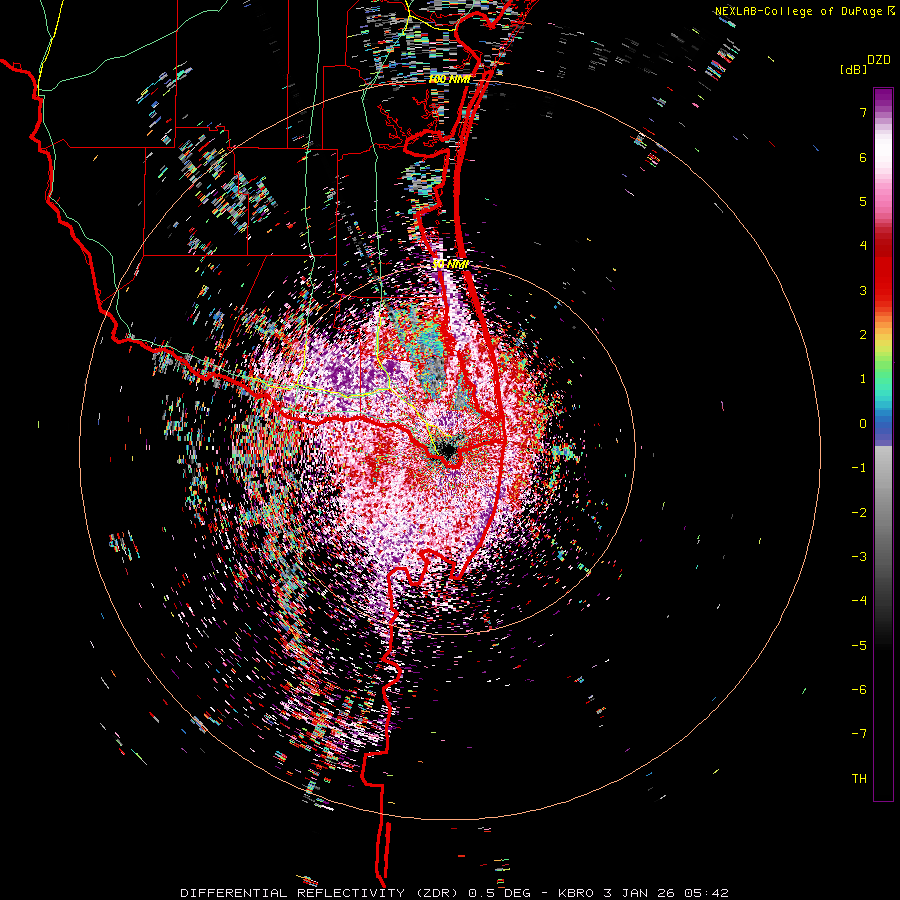
Task: Click the -1 value on the color scale
Action: pos(859,468)
